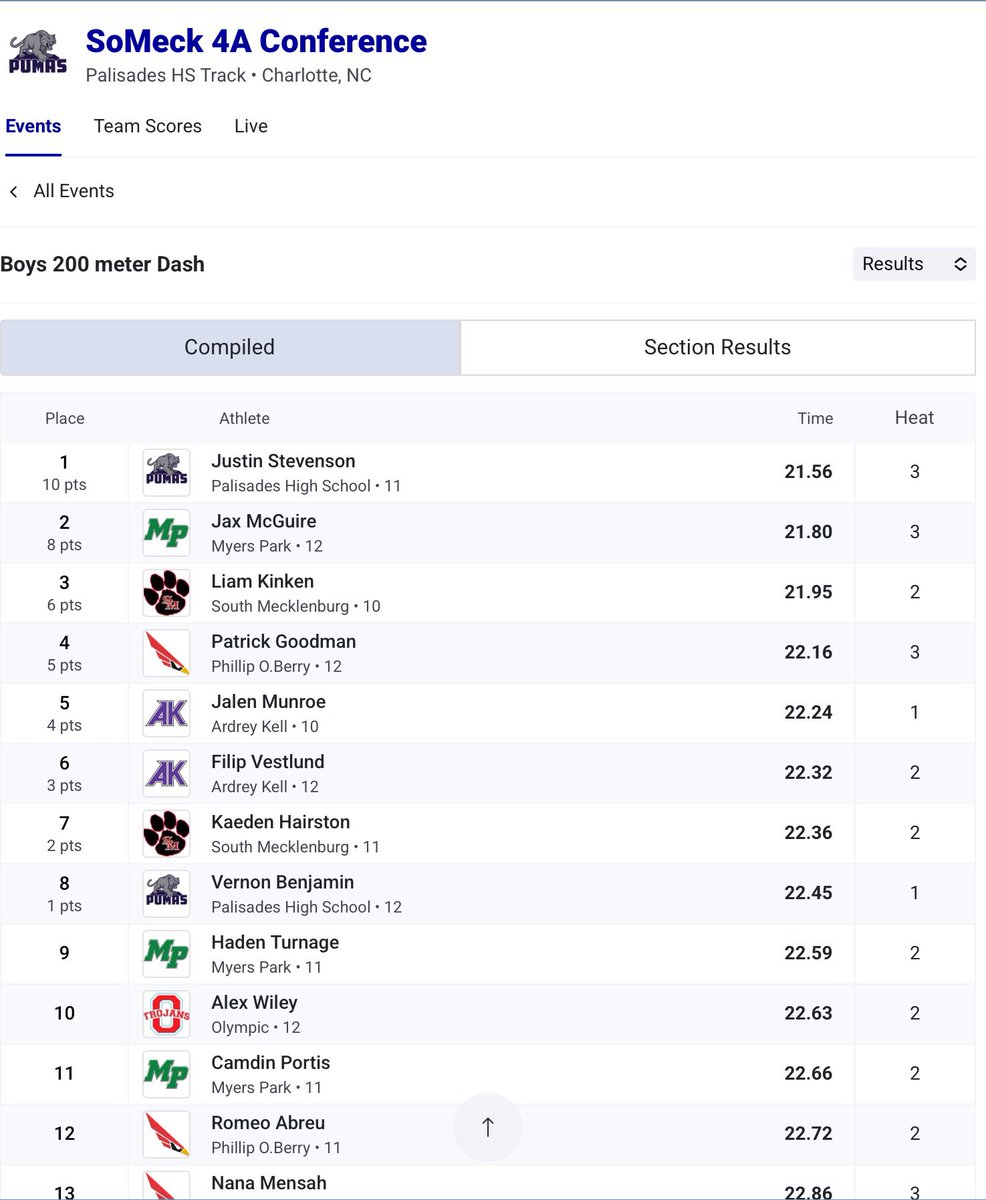Click the Heat column header
986x1200 pixels.
tap(914, 418)
